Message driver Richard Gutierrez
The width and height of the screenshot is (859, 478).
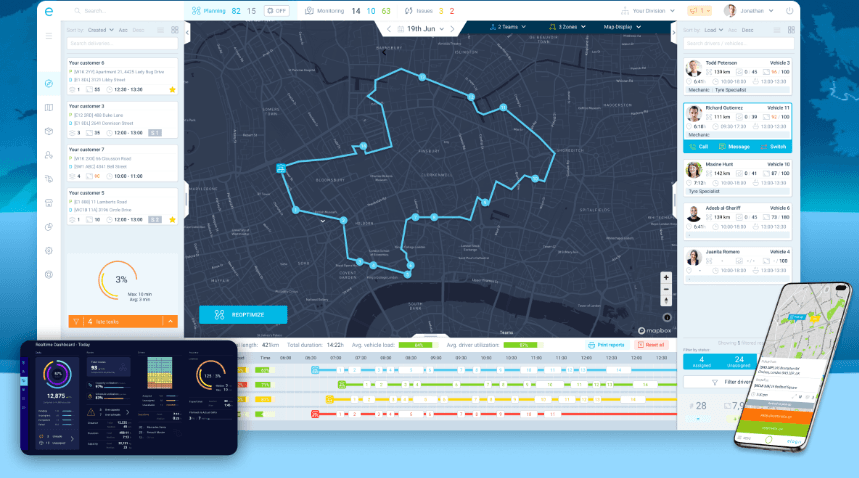(x=734, y=147)
